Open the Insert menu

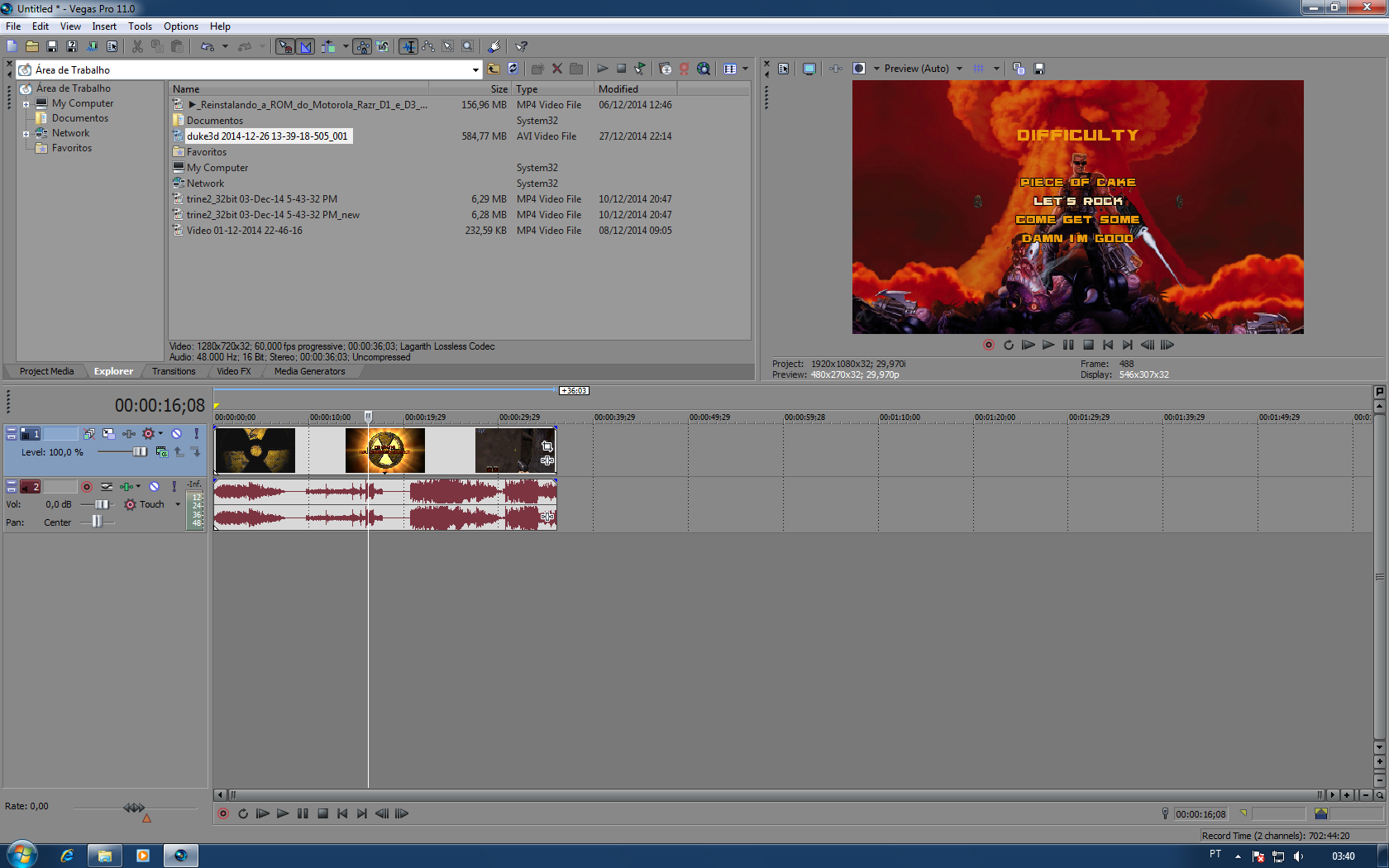[104, 26]
